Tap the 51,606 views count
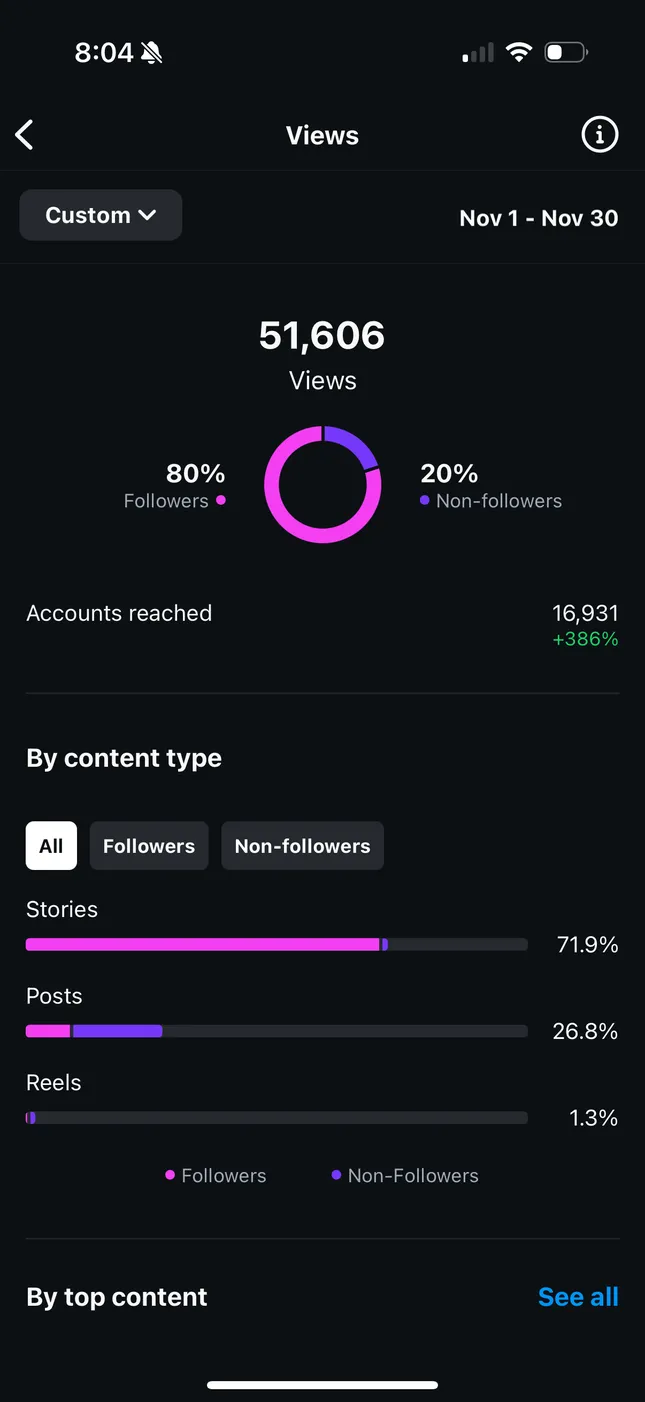This screenshot has width=645, height=1402. 322,336
